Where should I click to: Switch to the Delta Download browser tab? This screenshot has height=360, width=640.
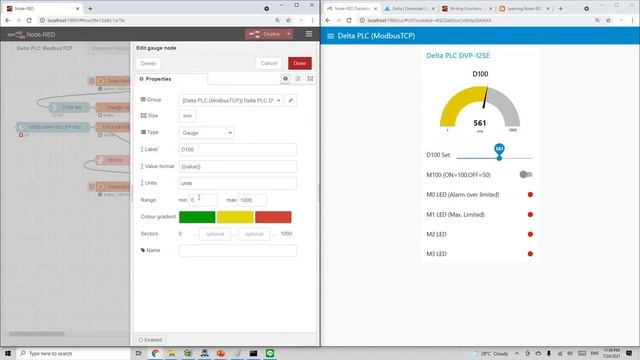(x=409, y=9)
